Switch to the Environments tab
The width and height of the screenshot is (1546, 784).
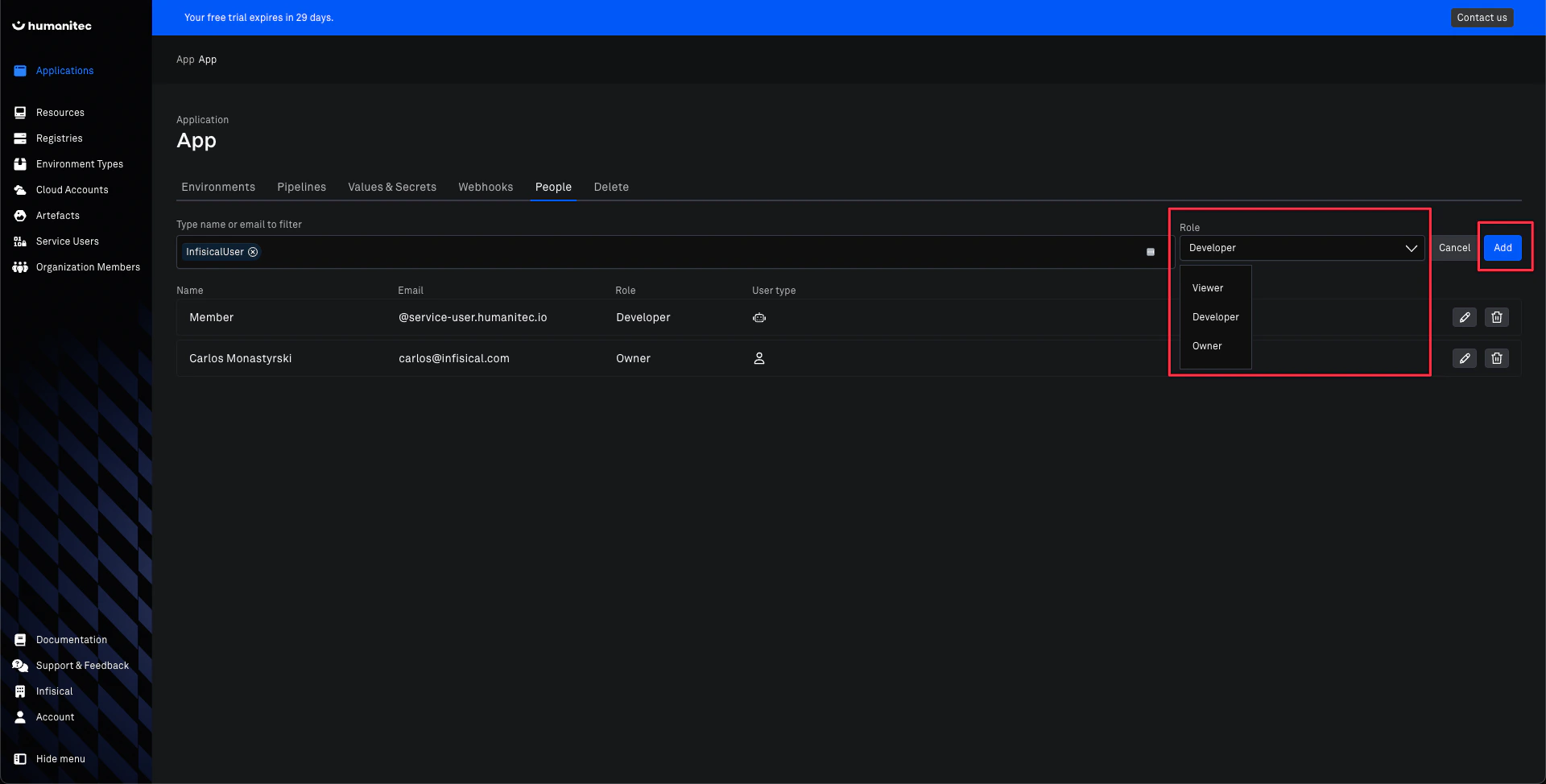(218, 187)
